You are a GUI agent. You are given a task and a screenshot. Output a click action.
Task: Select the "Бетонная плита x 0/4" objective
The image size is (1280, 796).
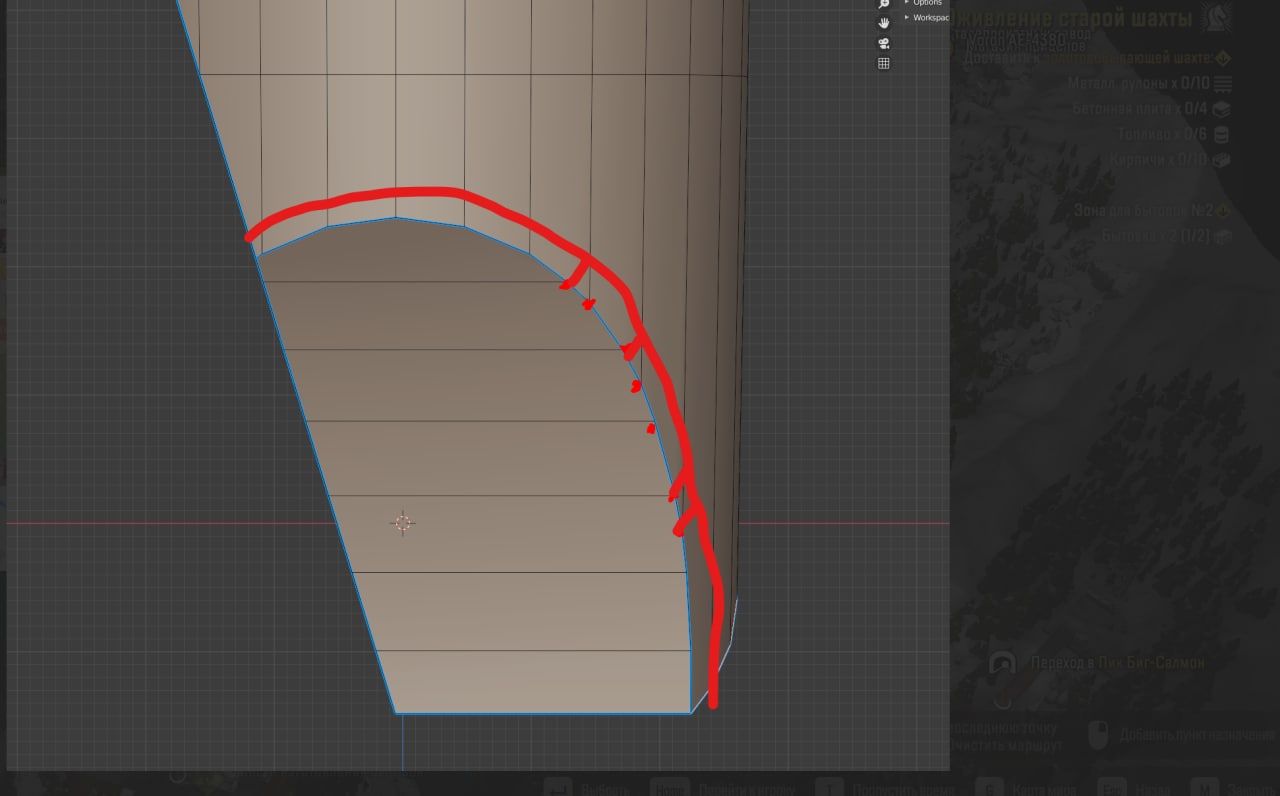tap(1140, 109)
